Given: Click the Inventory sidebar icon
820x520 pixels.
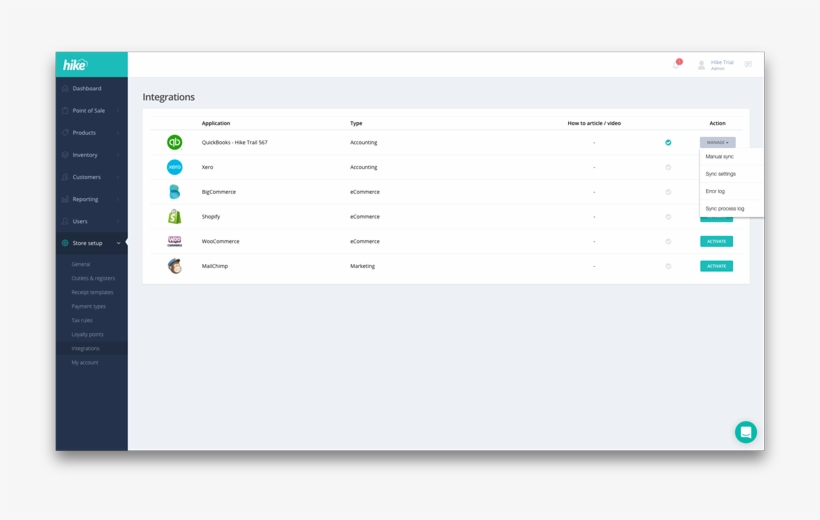Looking at the screenshot, I should click(65, 155).
